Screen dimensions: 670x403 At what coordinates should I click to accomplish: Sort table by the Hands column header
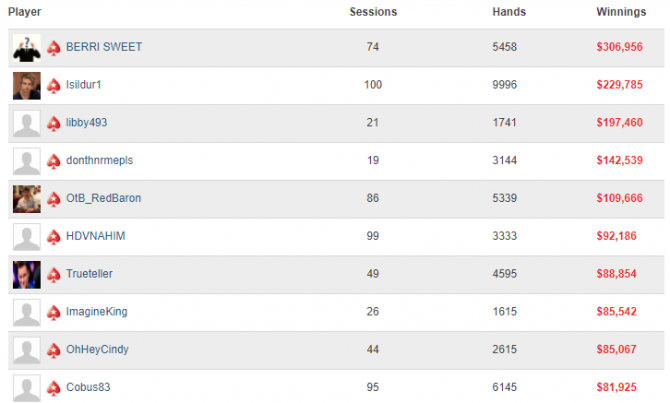tap(509, 12)
